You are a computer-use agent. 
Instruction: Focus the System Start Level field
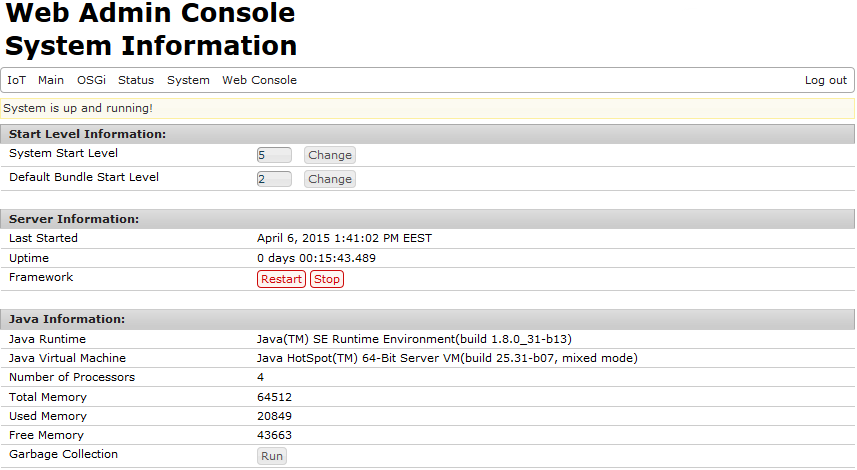[274, 155]
